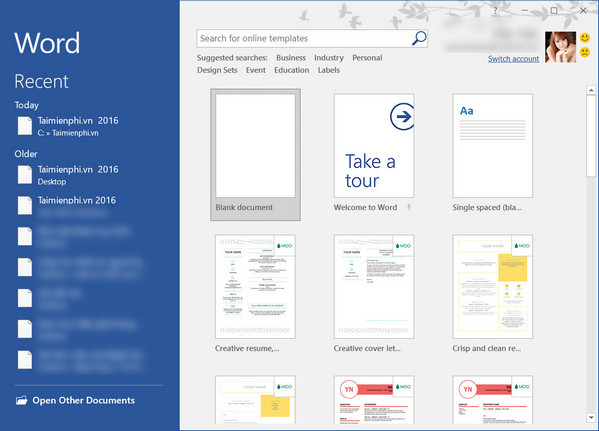Select the Labels suggested search

329,70
